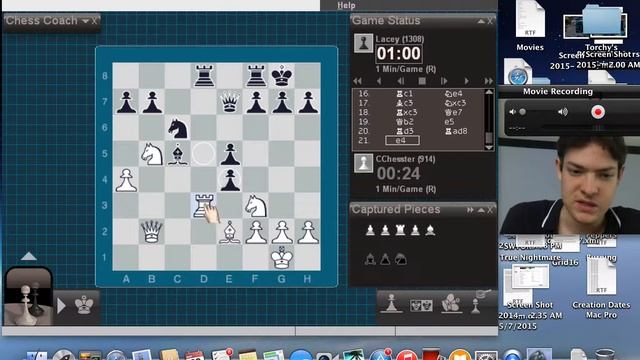640x360 pixels.
Task: Start recording with the red record button
Action: pyautogui.click(x=598, y=112)
